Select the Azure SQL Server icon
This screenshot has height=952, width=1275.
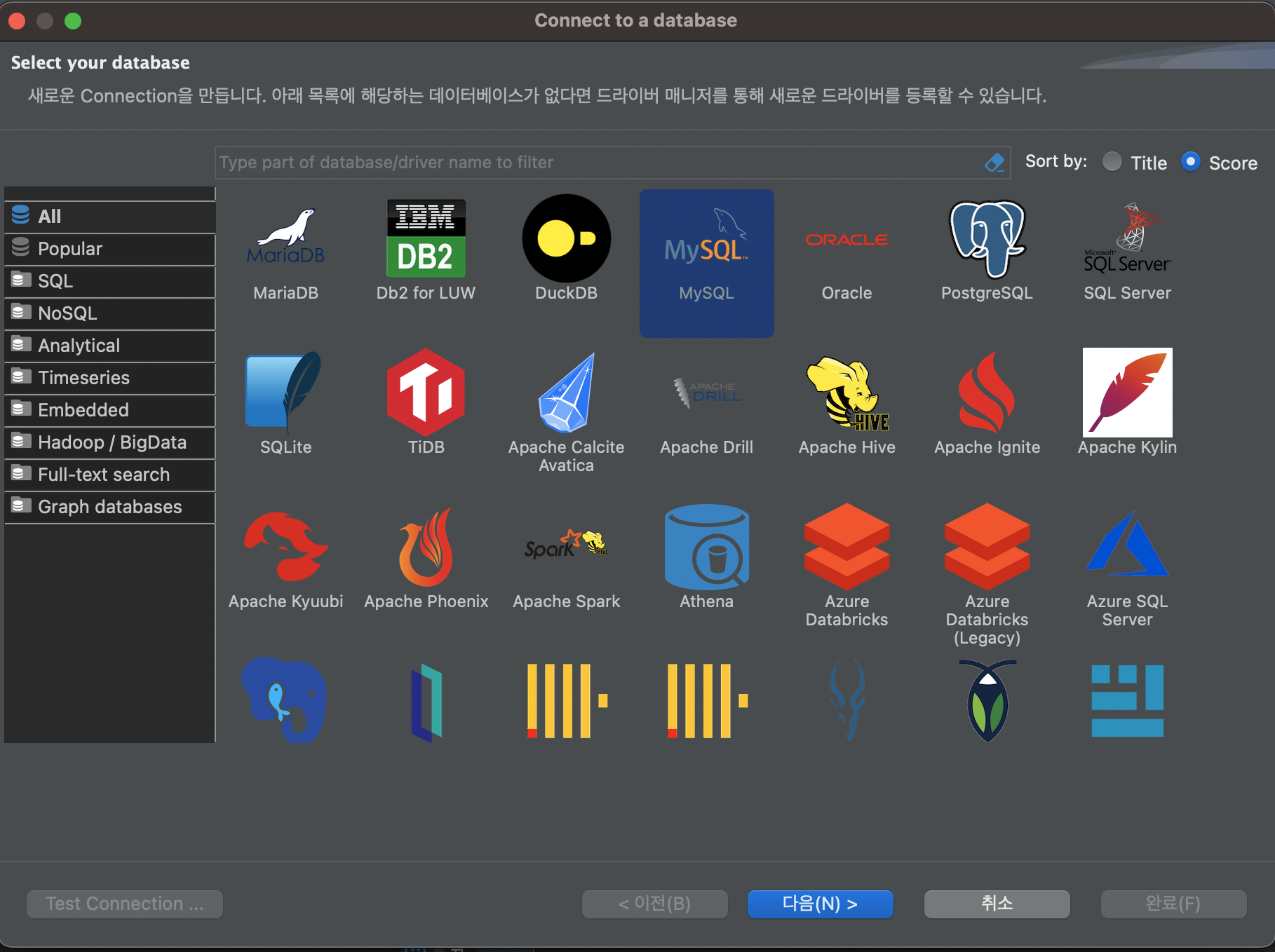1127,544
